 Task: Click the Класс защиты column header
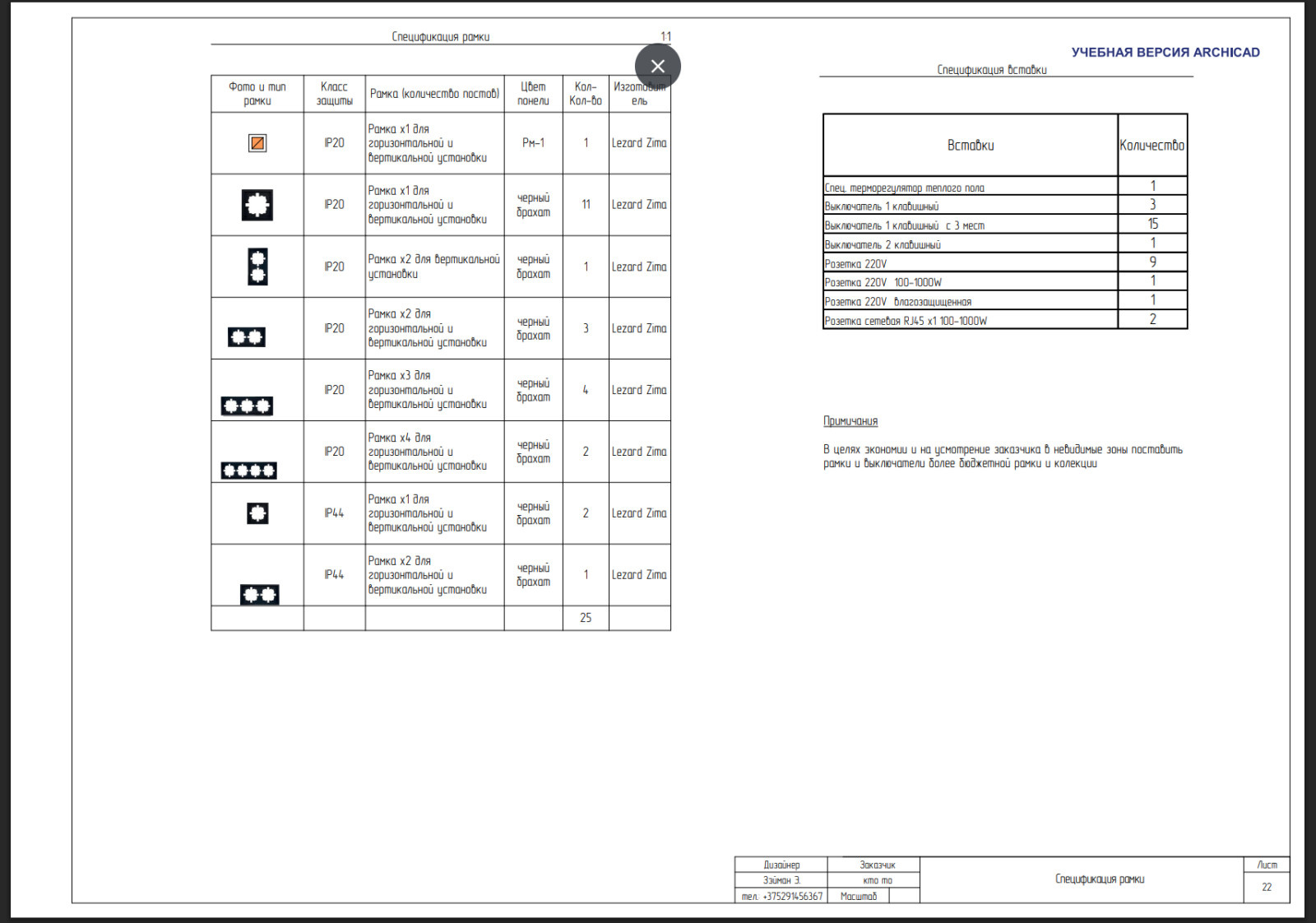[334, 94]
